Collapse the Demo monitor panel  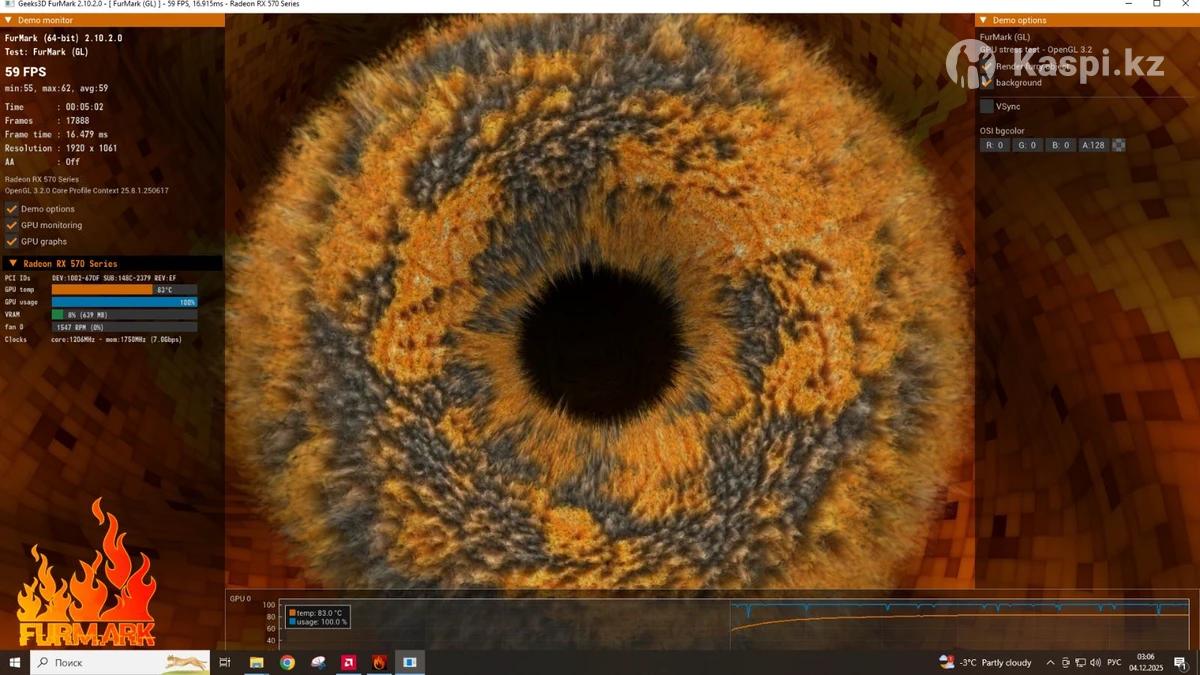pos(9,20)
